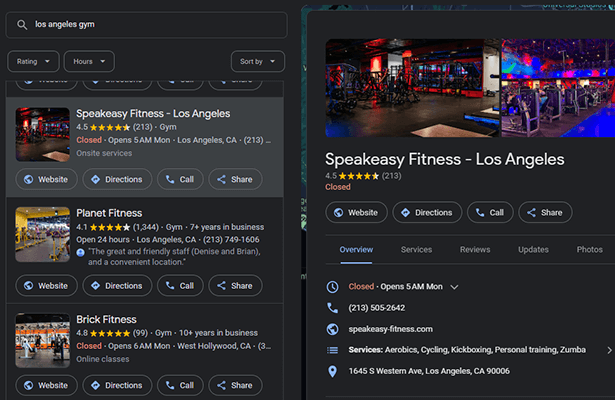Open Speakeasy Fitness listing thumbnail

coord(43,135)
